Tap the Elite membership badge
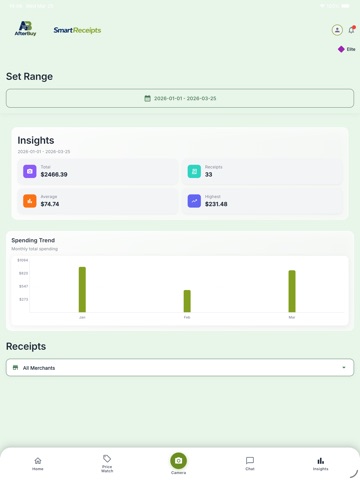Image resolution: width=360 pixels, height=480 pixels. coord(347,49)
